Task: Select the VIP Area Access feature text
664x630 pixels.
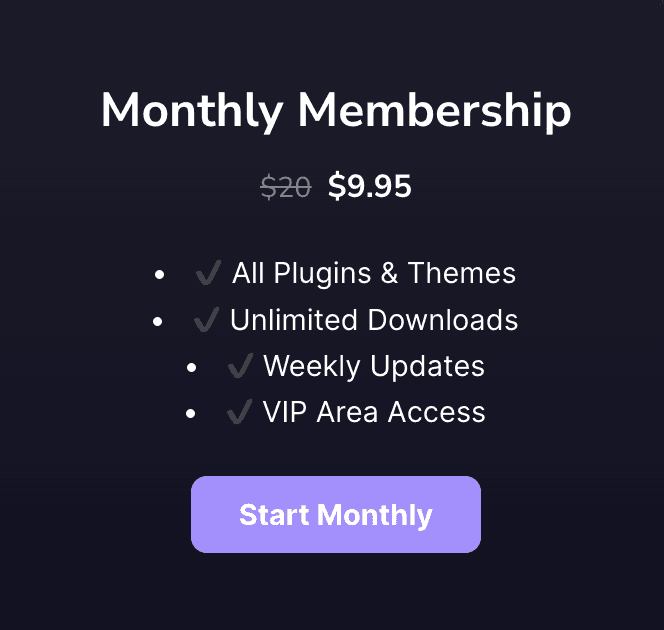Action: point(374,412)
